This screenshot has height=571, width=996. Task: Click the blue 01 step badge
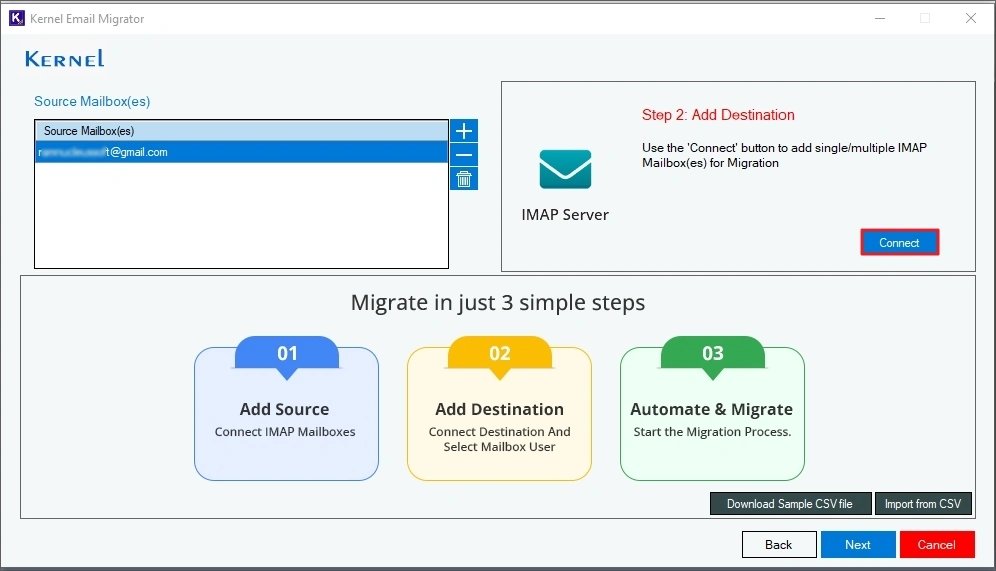click(287, 354)
